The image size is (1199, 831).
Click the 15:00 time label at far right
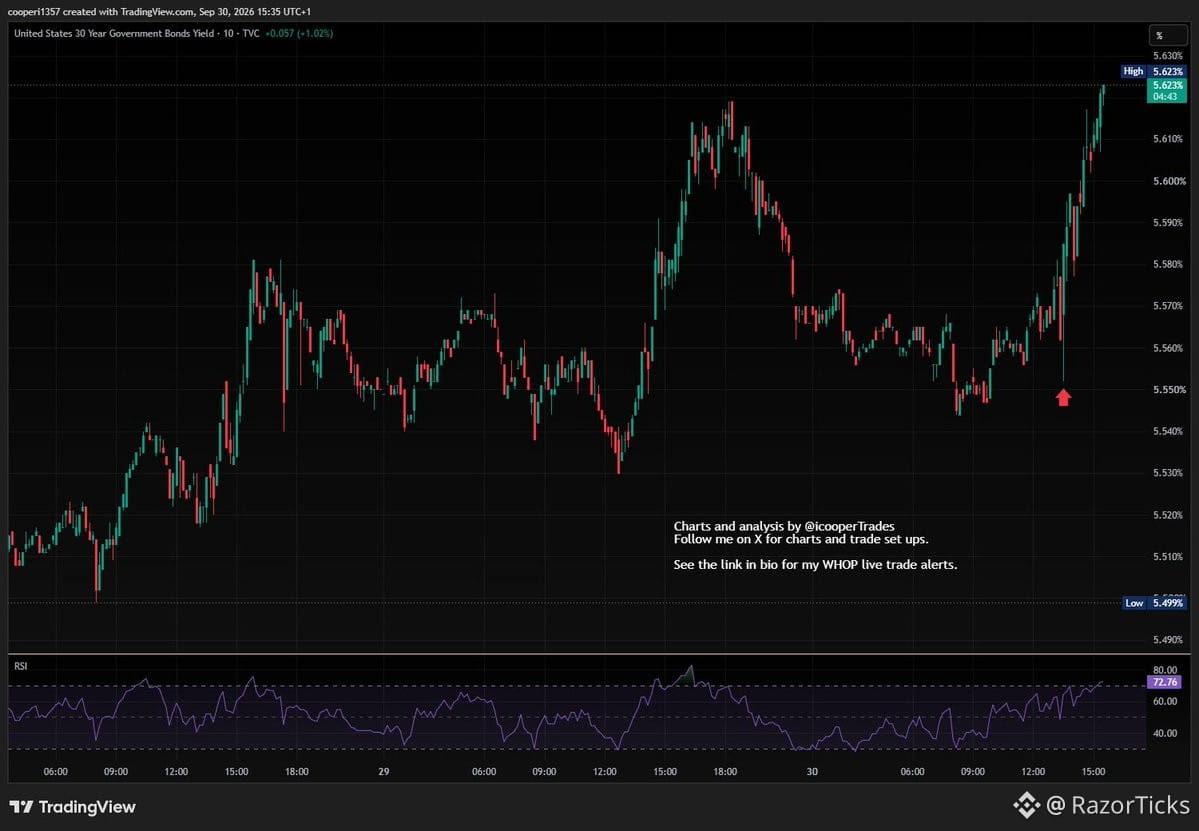(1093, 771)
